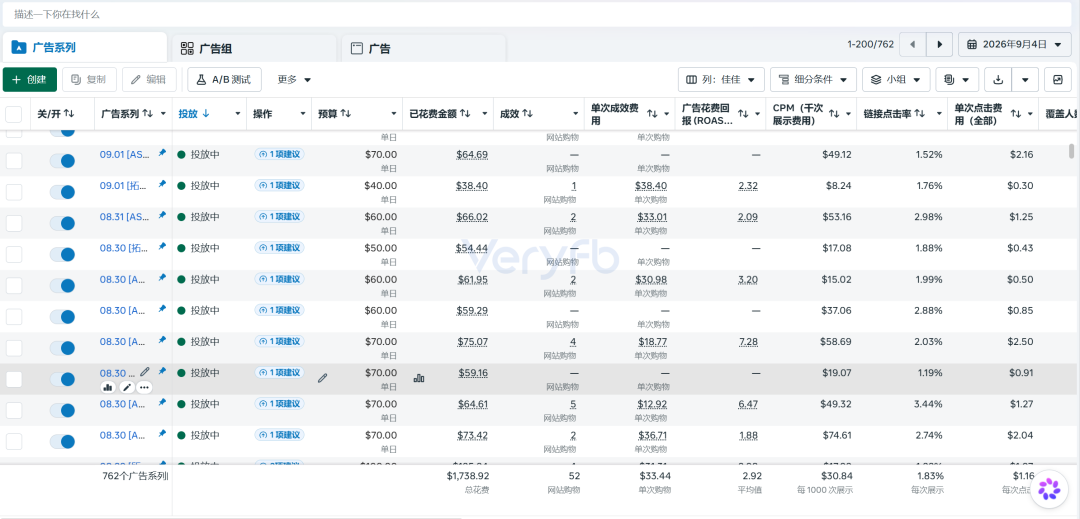Viewport: 1080px width, 519px height.
Task: Open the 操作 column options arrow
Action: (302, 114)
